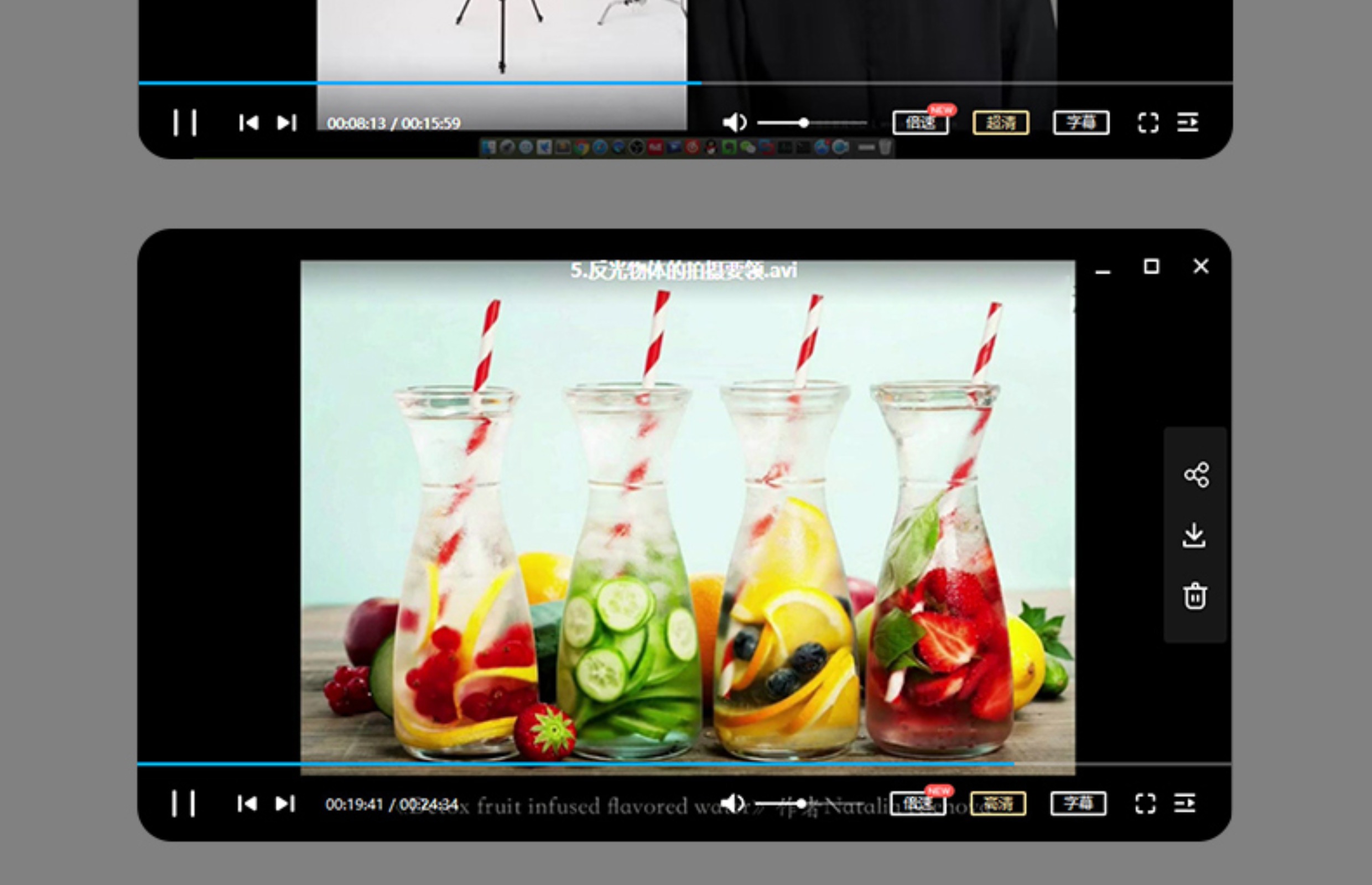Click the bottom video's blue progress bar

[x=575, y=764]
